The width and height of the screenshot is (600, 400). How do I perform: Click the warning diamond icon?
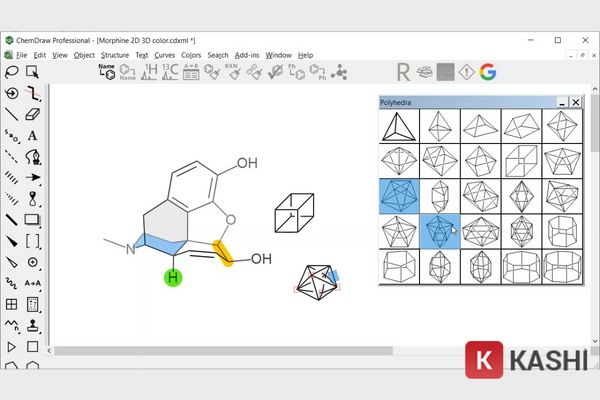pos(466,72)
